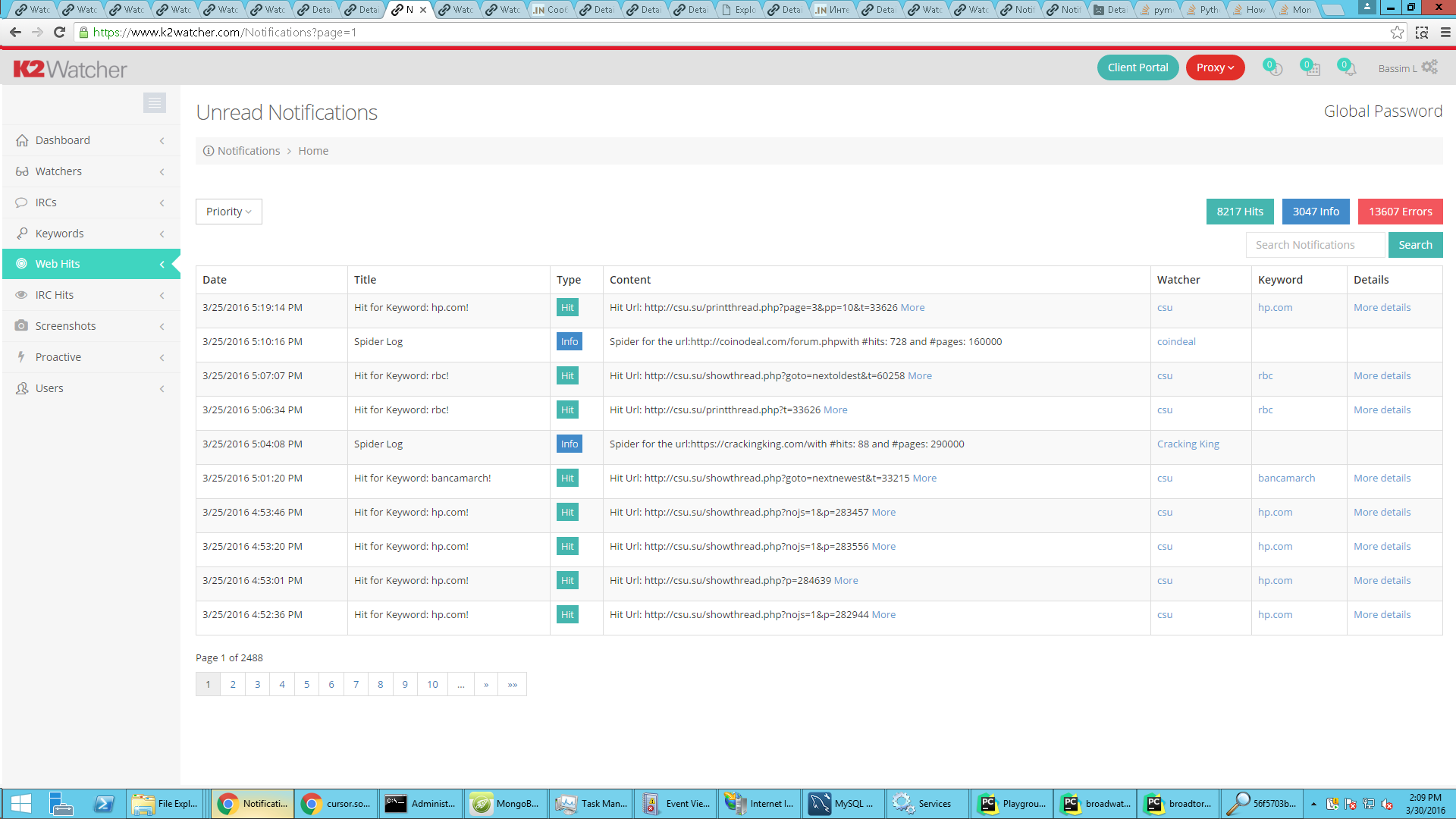Expand Watchers menu chevron
Viewport: 1456px width, 819px height.
[162, 171]
